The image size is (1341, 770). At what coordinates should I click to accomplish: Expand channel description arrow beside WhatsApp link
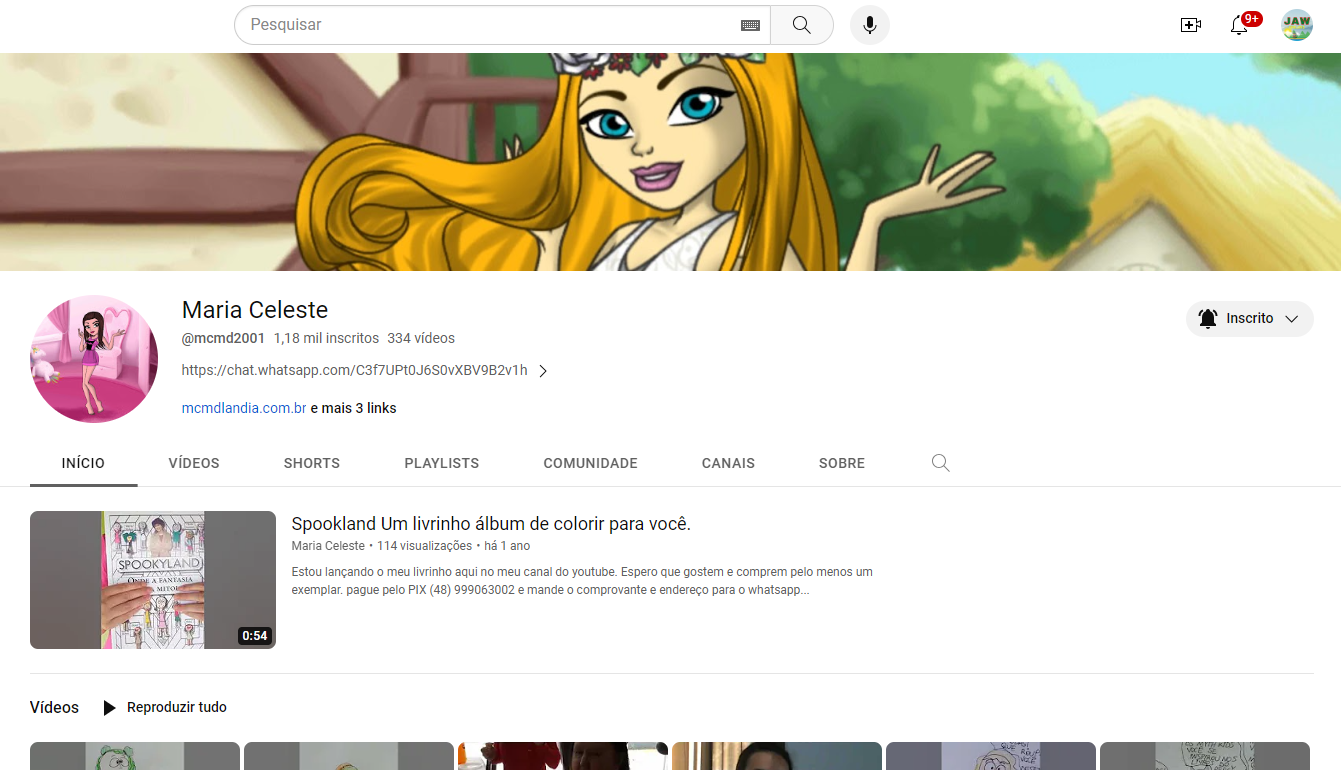click(543, 371)
